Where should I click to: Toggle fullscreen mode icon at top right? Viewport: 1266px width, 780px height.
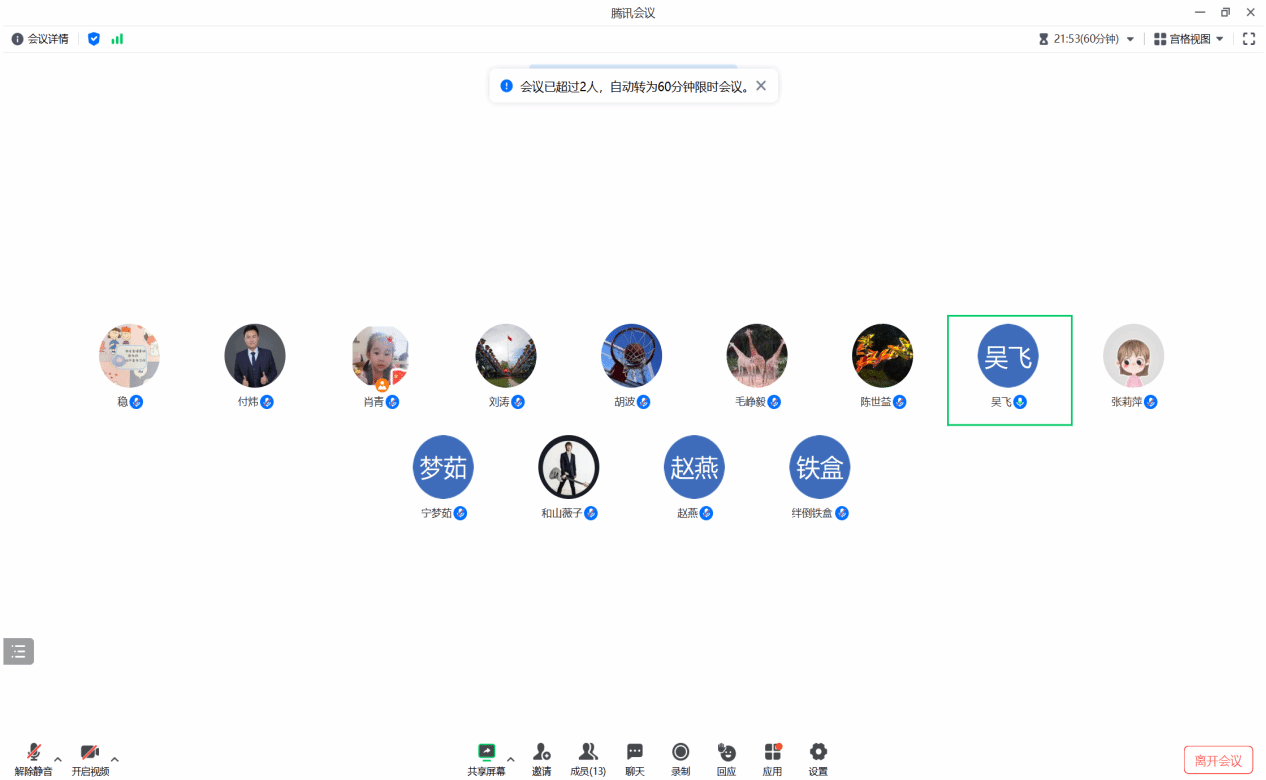coord(1248,39)
